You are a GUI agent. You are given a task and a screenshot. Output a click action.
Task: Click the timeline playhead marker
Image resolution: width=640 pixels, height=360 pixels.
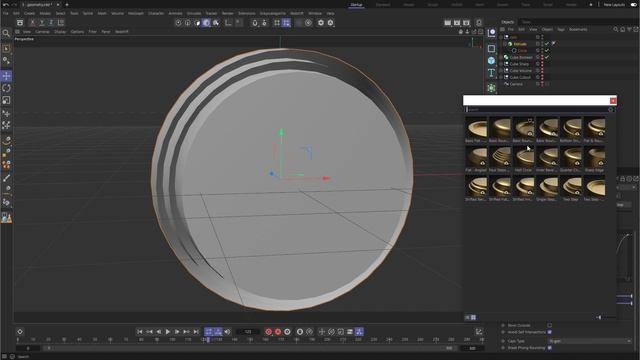(208, 340)
